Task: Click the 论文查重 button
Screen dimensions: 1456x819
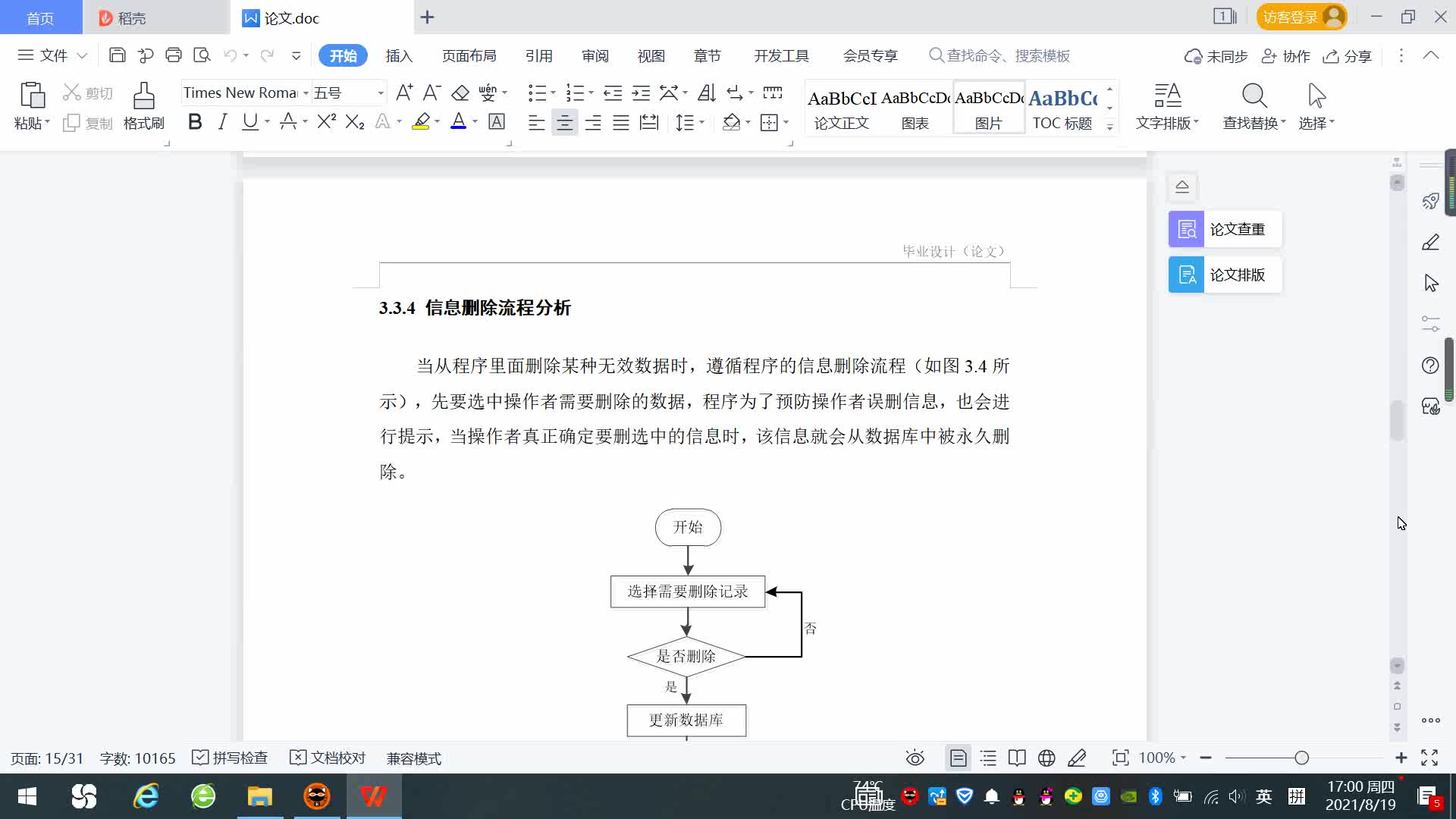Action: click(1224, 229)
